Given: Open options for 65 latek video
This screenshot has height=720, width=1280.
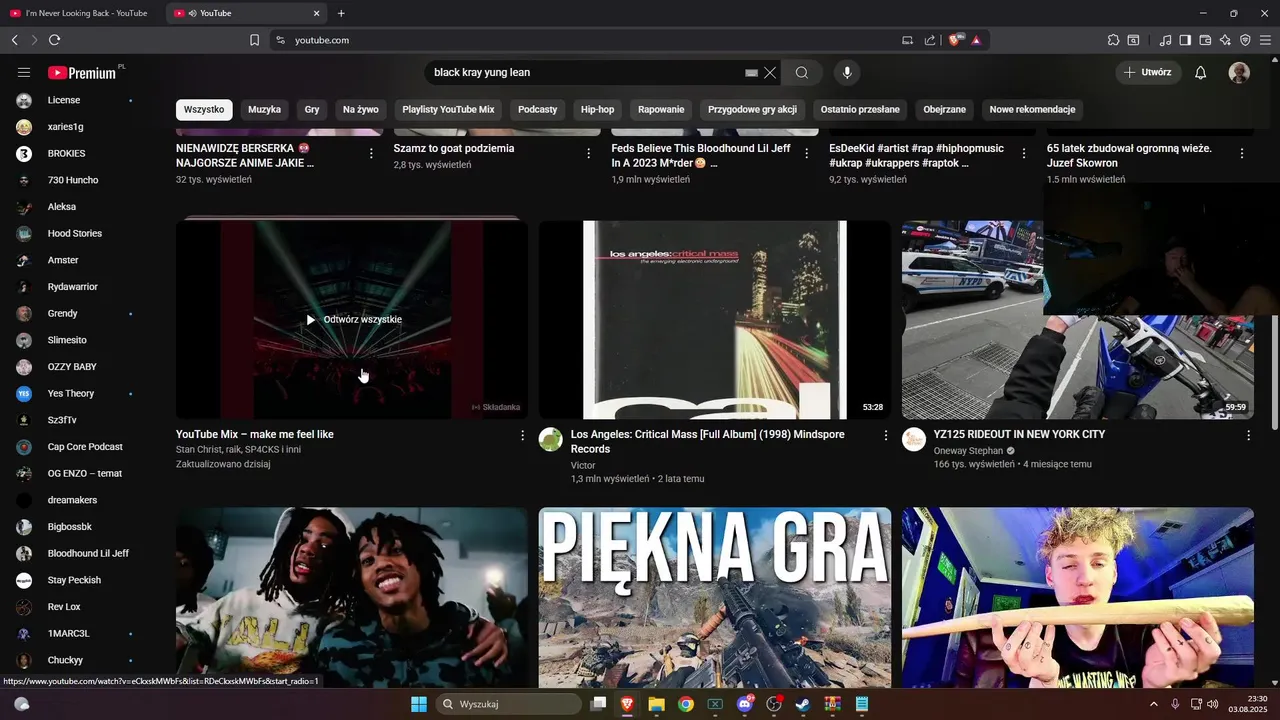Looking at the screenshot, I should pyautogui.click(x=1242, y=154).
